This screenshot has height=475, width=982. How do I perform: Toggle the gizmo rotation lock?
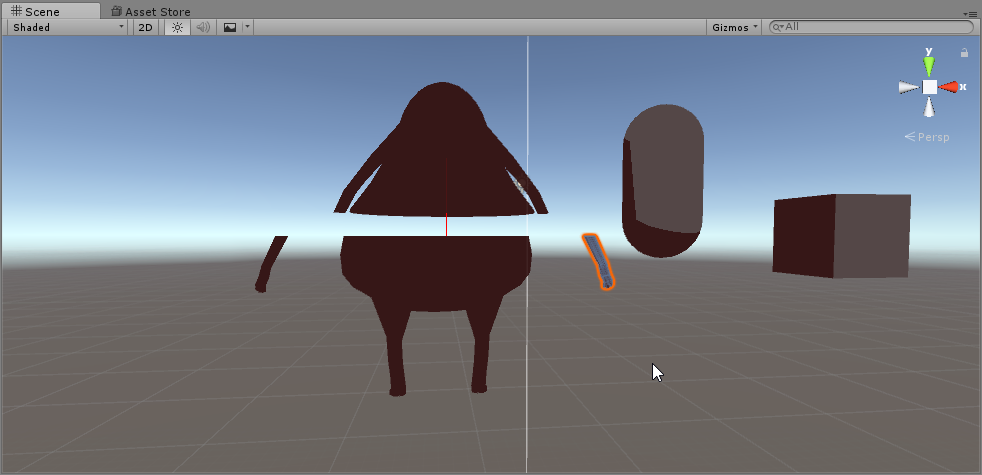tap(964, 53)
